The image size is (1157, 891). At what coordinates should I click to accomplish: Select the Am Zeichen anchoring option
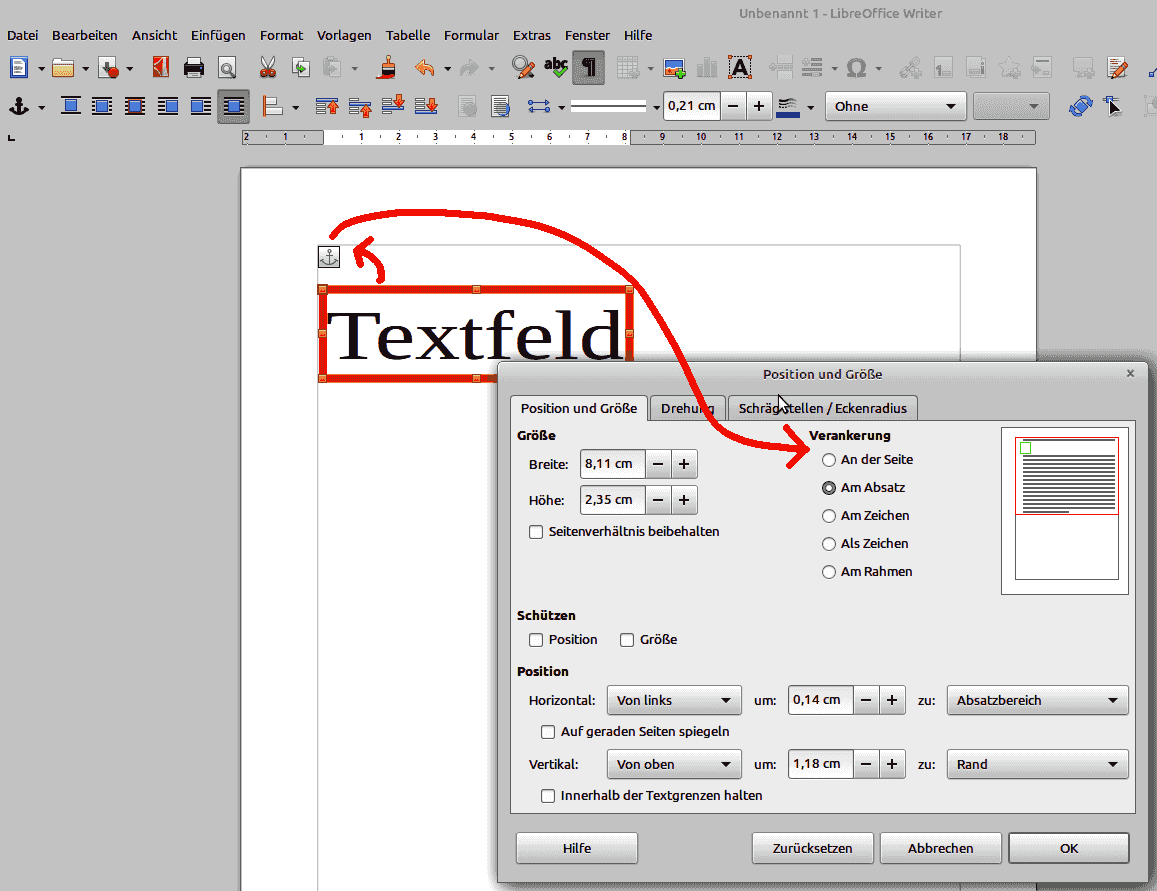[829, 515]
